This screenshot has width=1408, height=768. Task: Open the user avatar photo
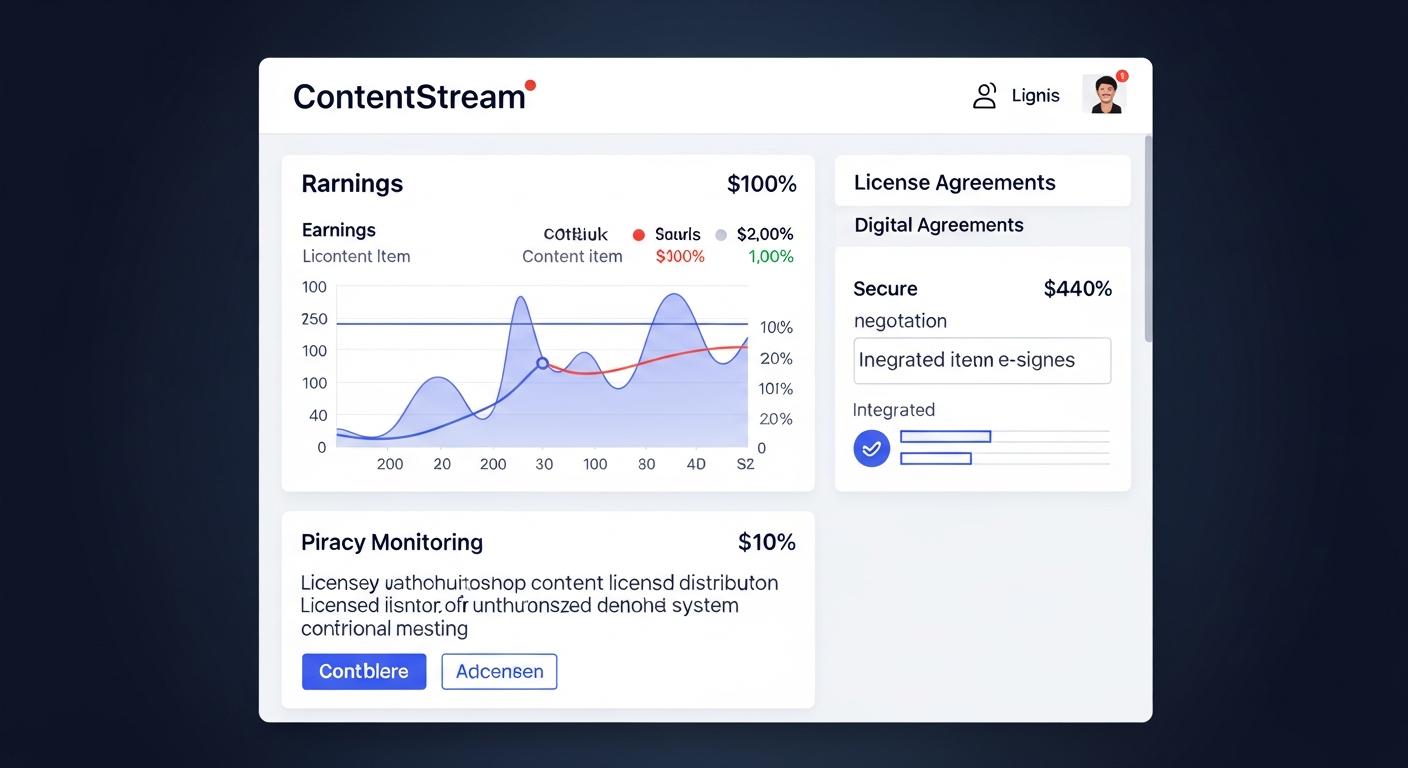(1104, 95)
